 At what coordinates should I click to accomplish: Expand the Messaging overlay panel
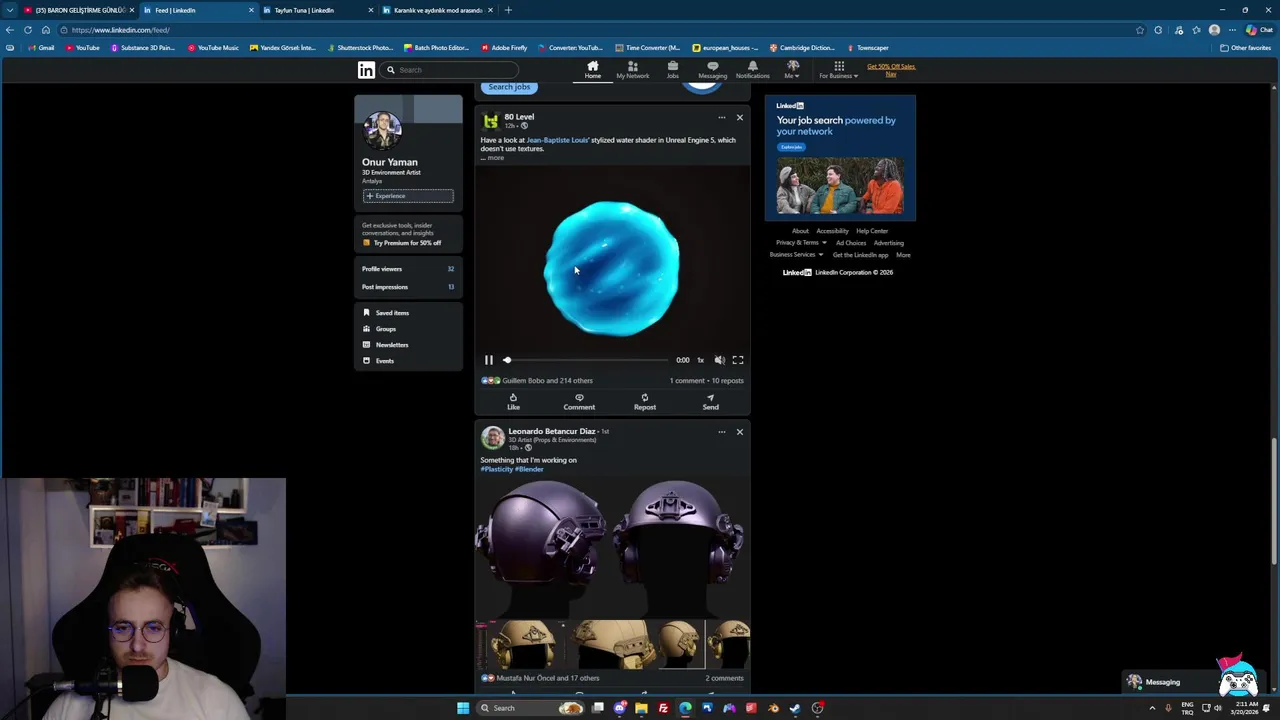pos(1163,682)
